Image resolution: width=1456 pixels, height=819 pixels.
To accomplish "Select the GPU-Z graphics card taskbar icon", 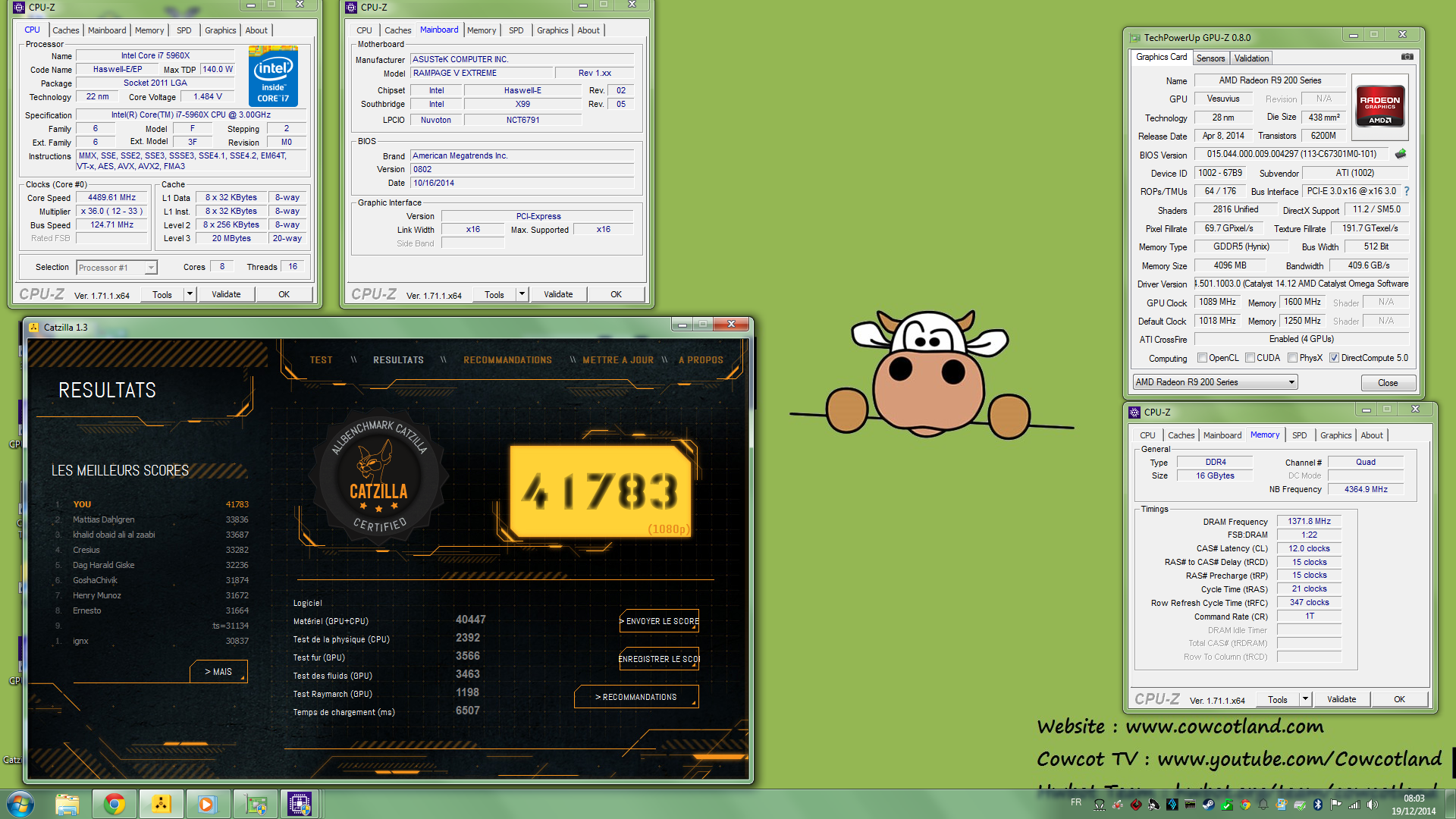I will [x=255, y=804].
